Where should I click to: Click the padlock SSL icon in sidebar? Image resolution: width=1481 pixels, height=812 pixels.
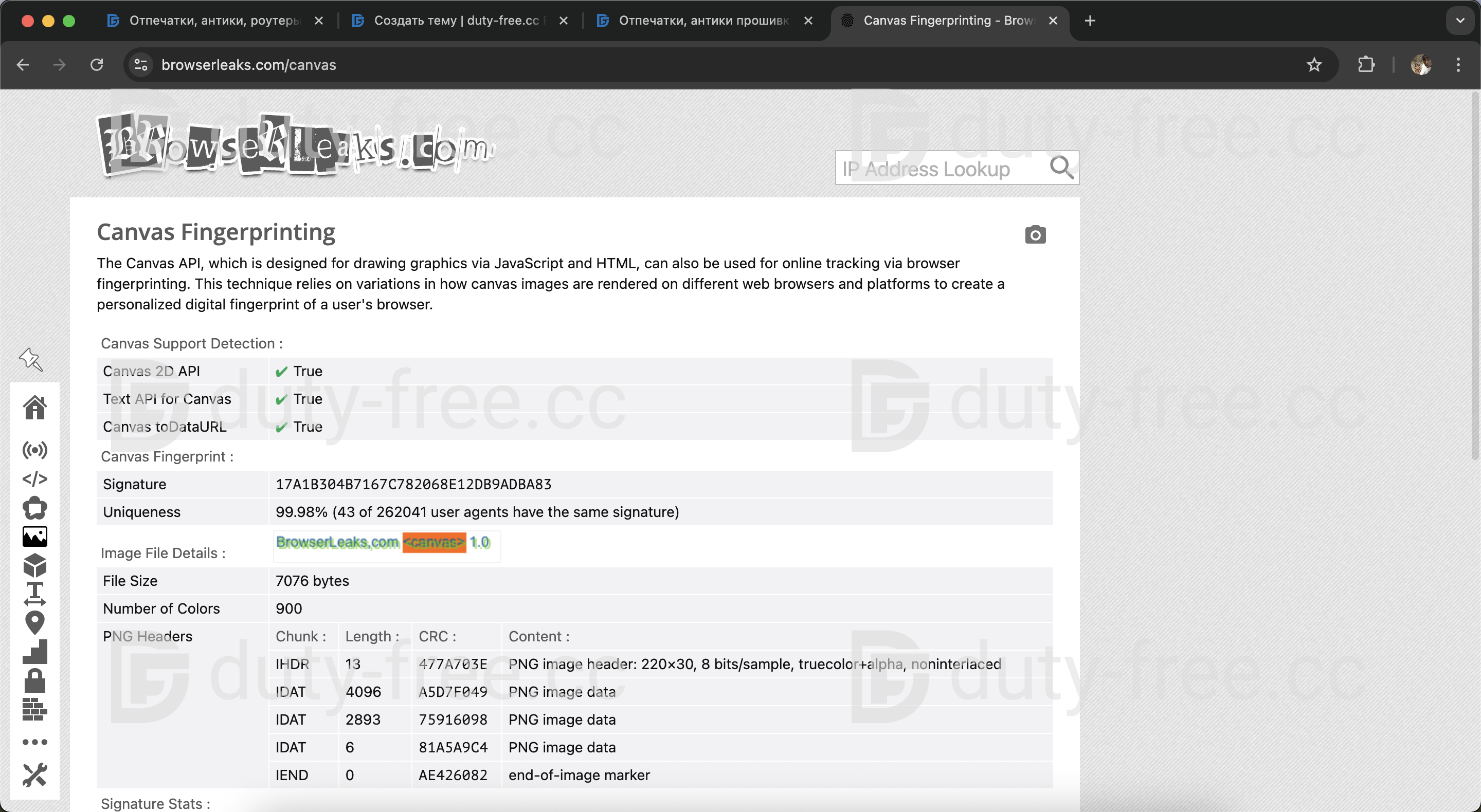tap(34, 681)
